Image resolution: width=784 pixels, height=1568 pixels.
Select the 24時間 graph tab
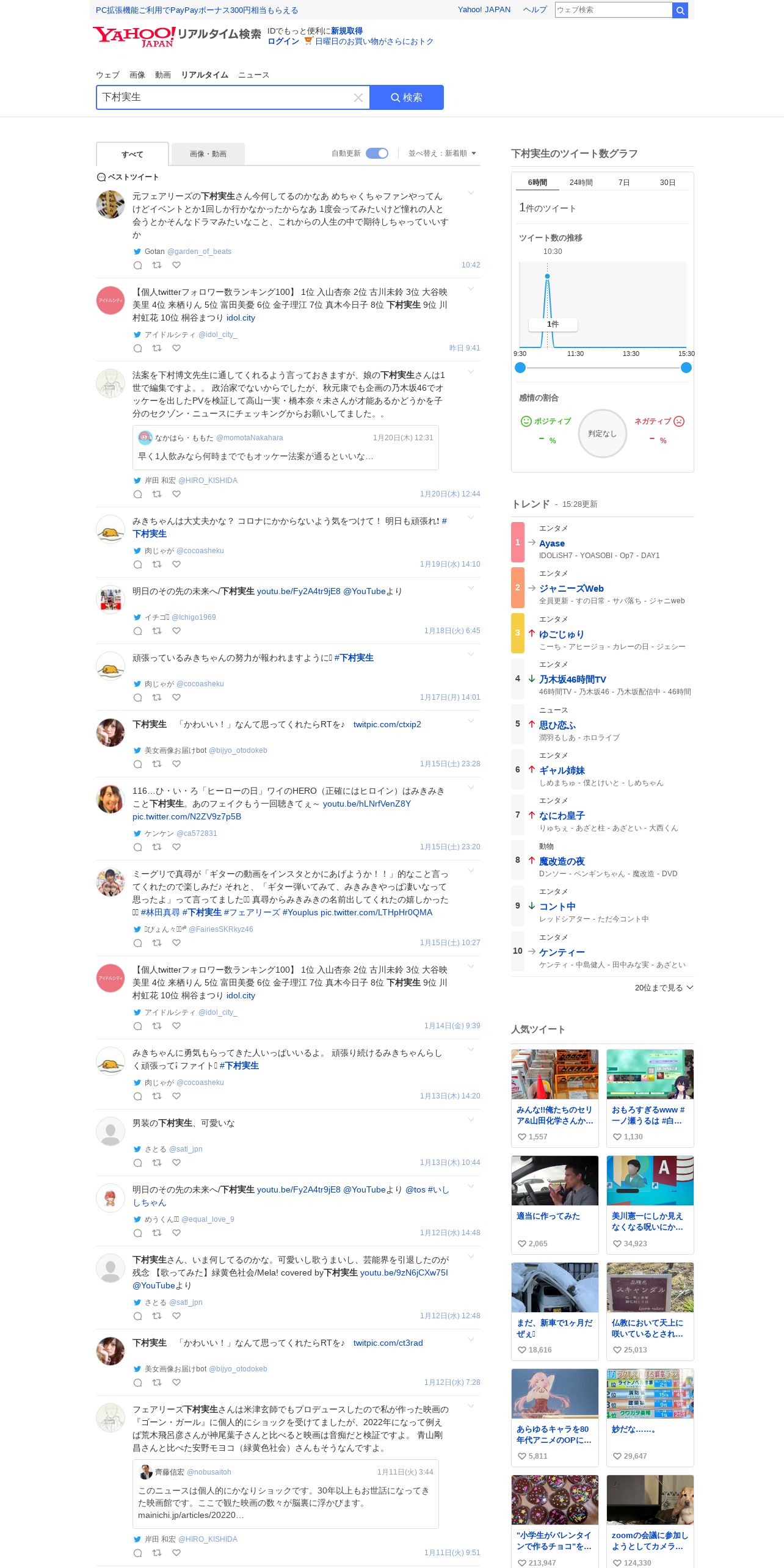click(581, 183)
